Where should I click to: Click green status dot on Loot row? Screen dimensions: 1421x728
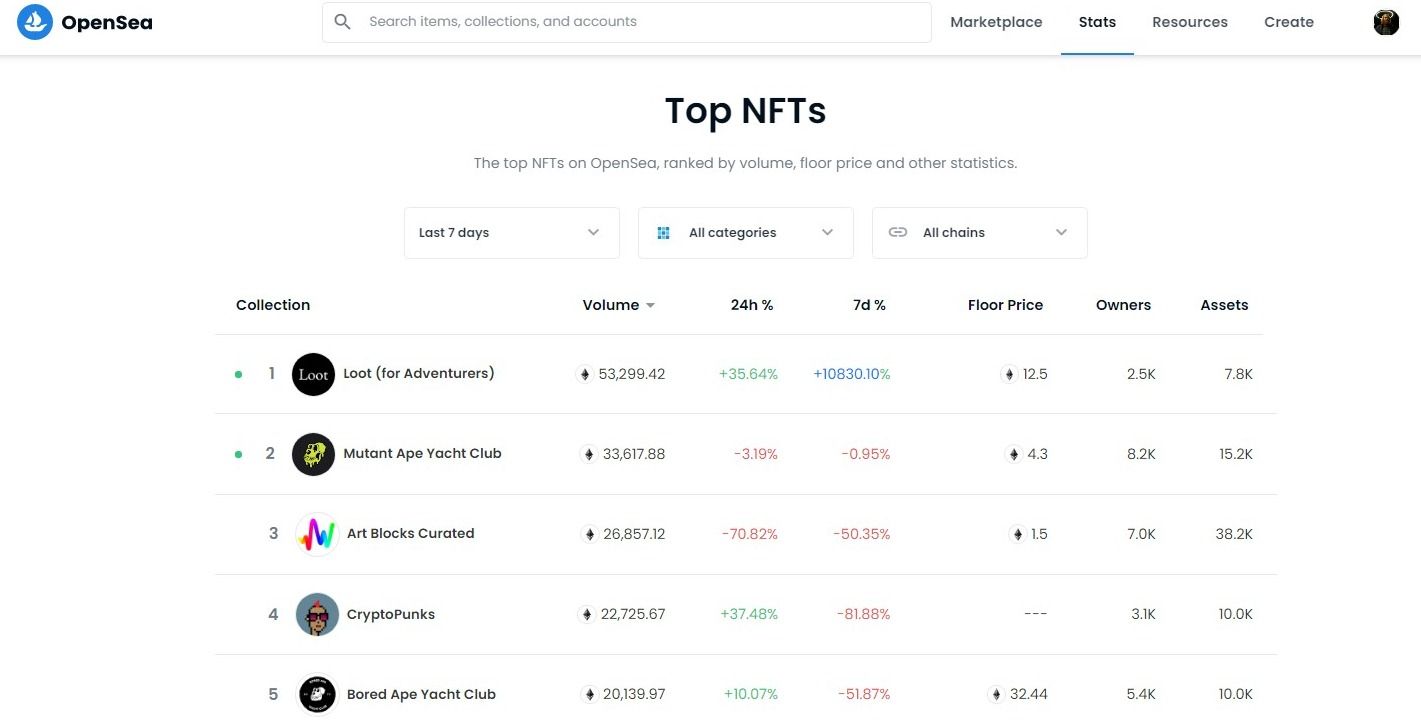[x=238, y=375]
